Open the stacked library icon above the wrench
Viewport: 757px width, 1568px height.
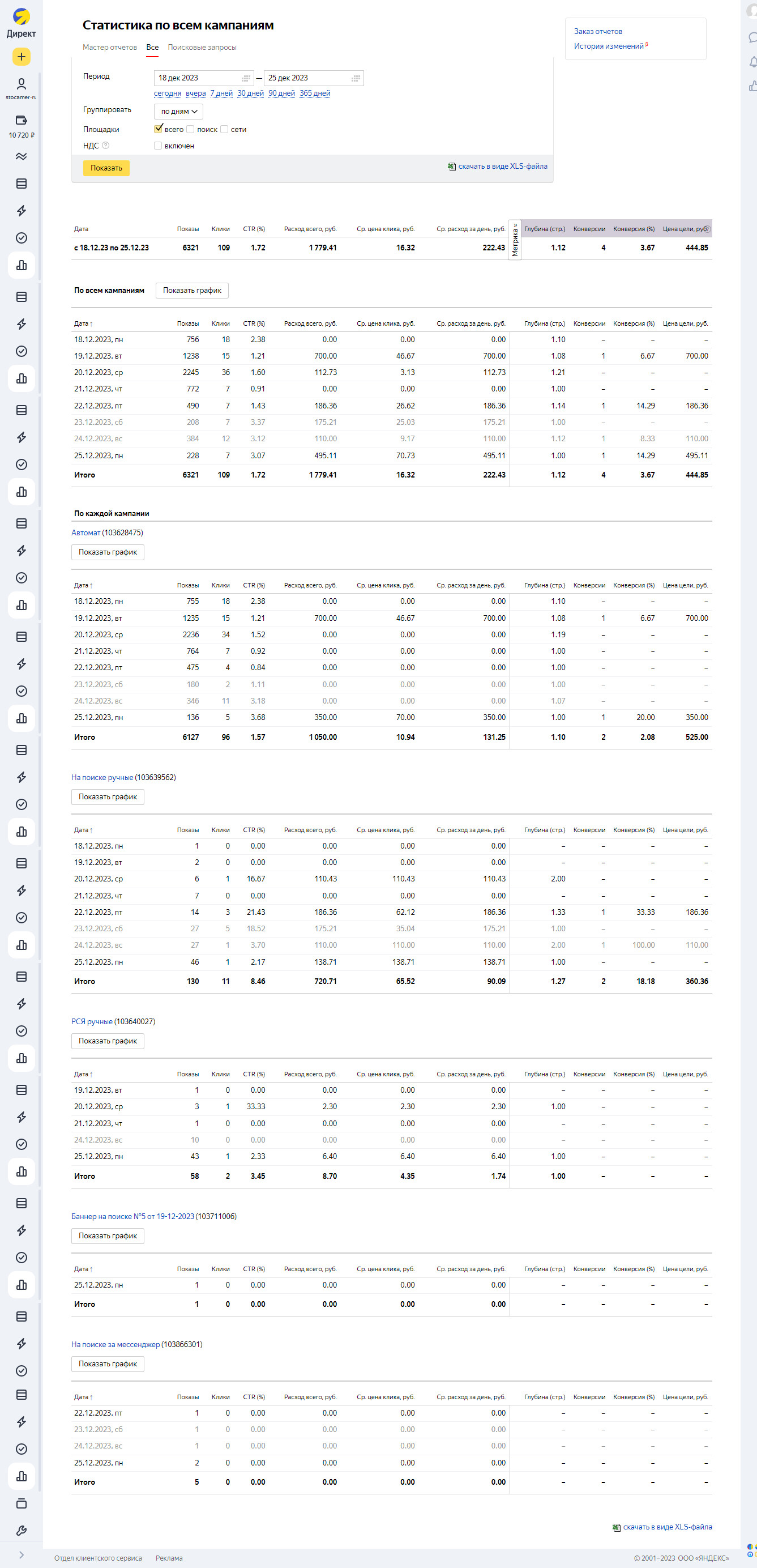pyautogui.click(x=22, y=1503)
